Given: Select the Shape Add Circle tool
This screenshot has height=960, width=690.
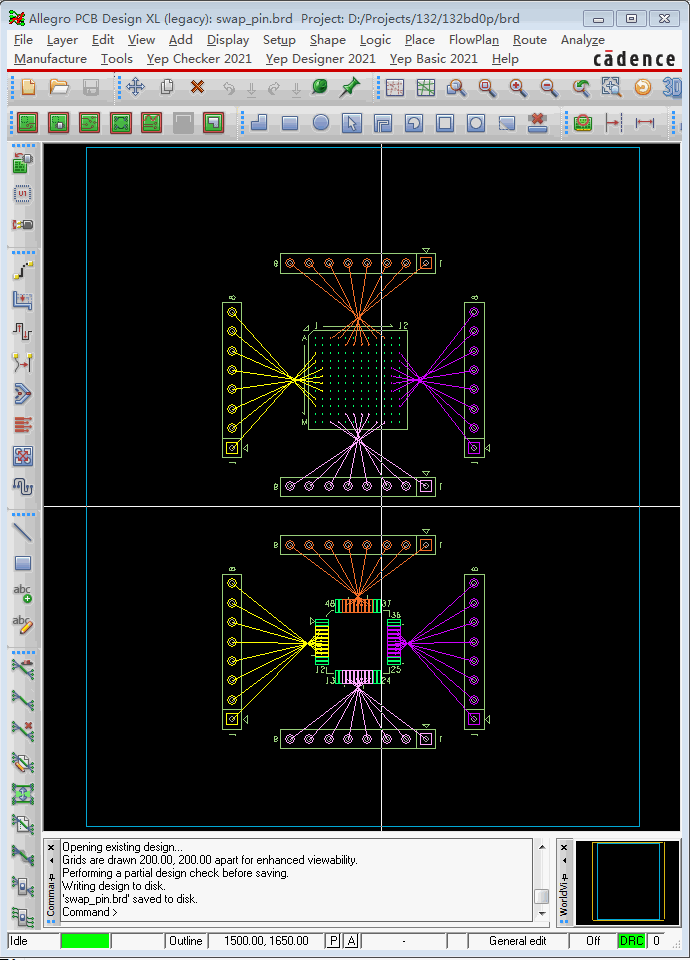Looking at the screenshot, I should 321,123.
